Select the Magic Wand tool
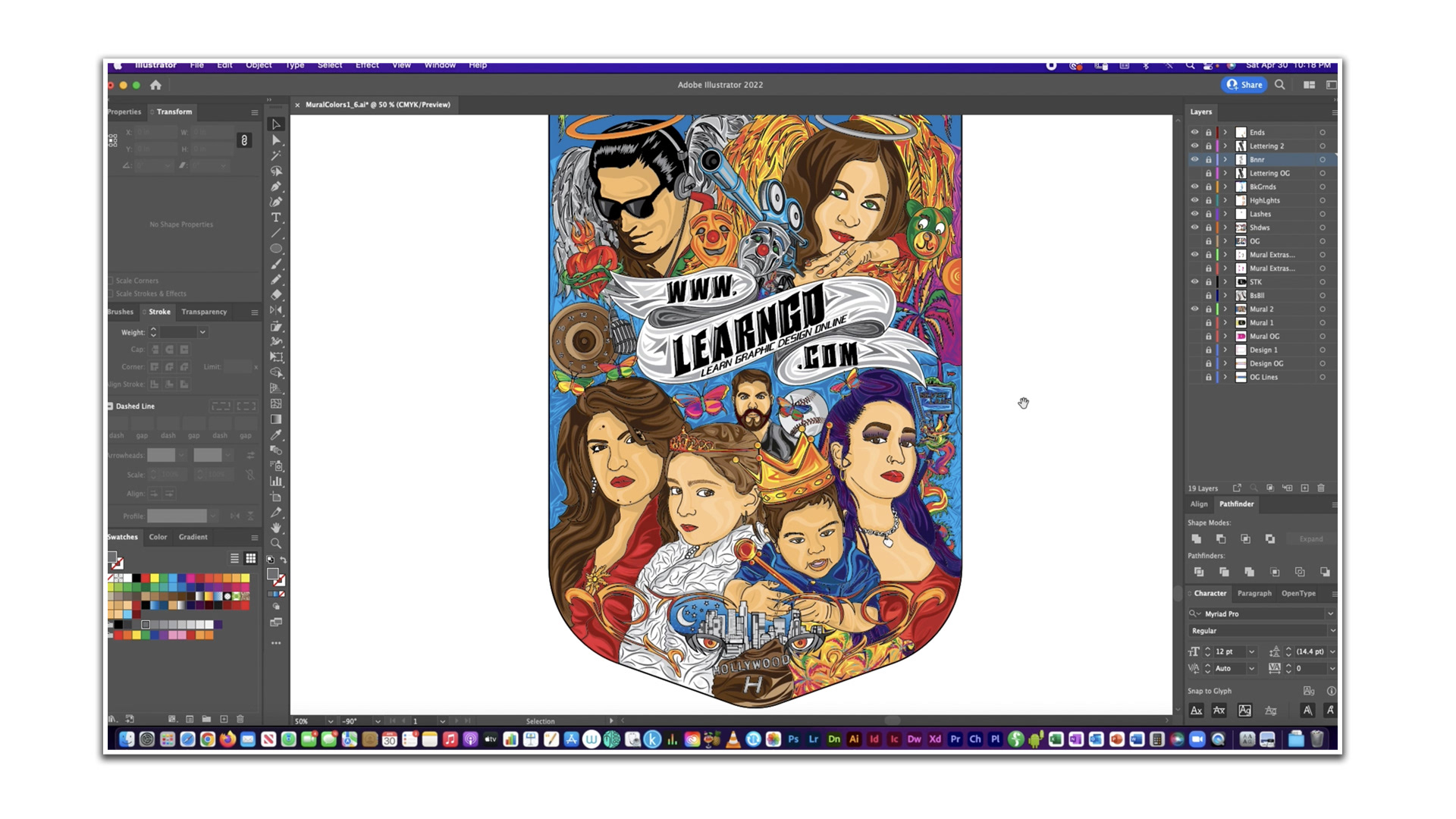 click(x=276, y=155)
